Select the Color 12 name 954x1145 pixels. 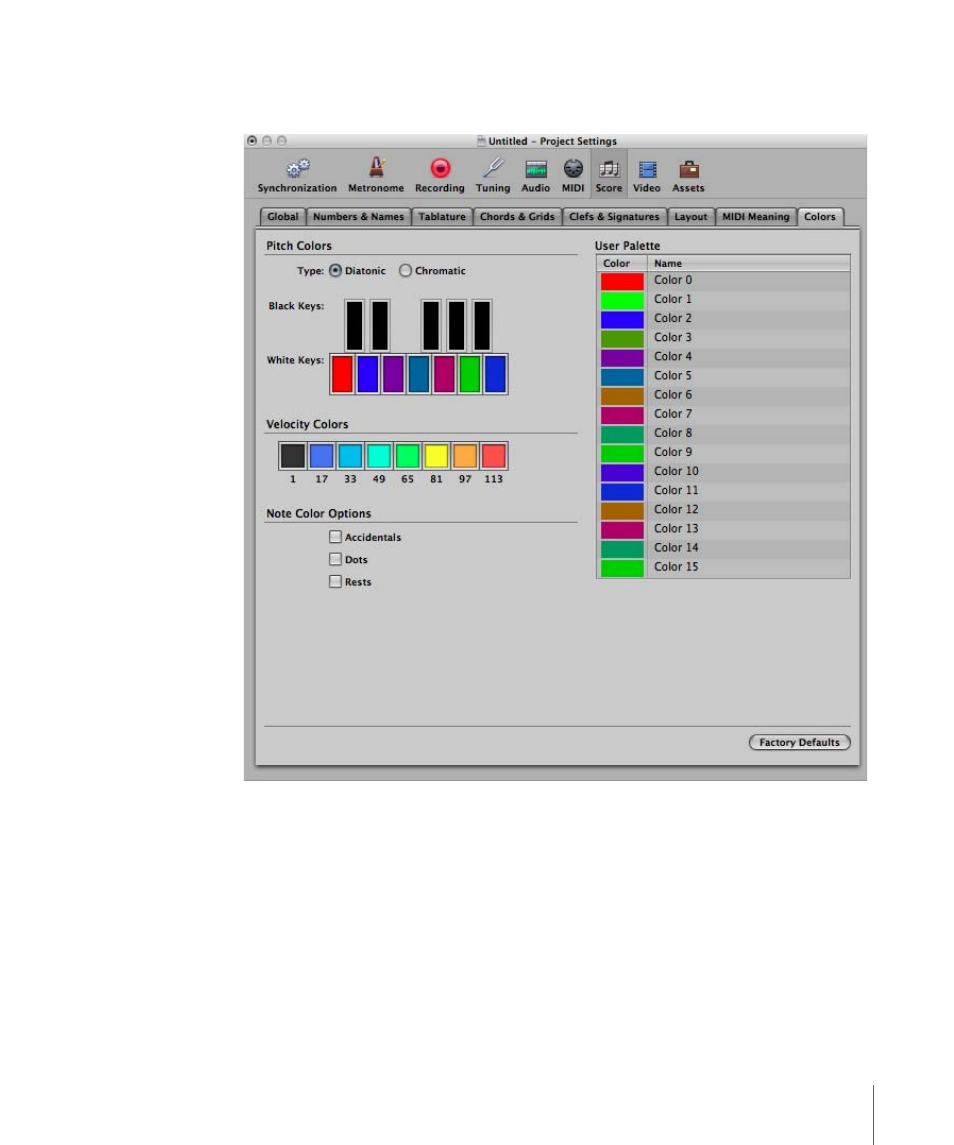(x=676, y=510)
